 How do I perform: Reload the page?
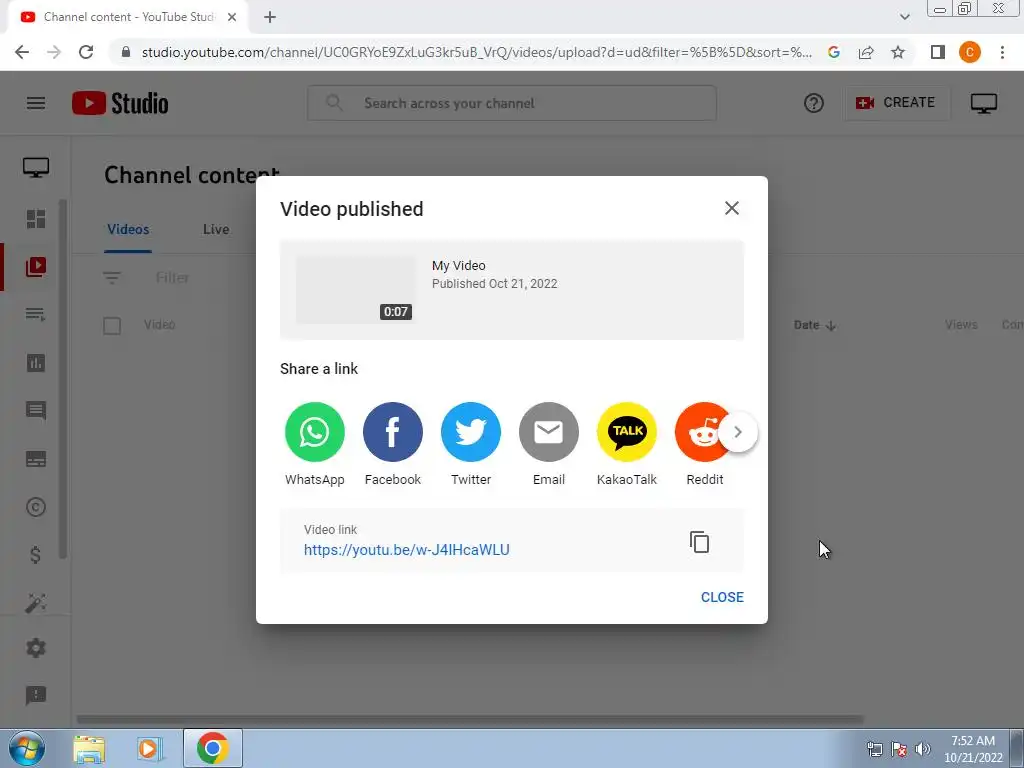pos(86,52)
